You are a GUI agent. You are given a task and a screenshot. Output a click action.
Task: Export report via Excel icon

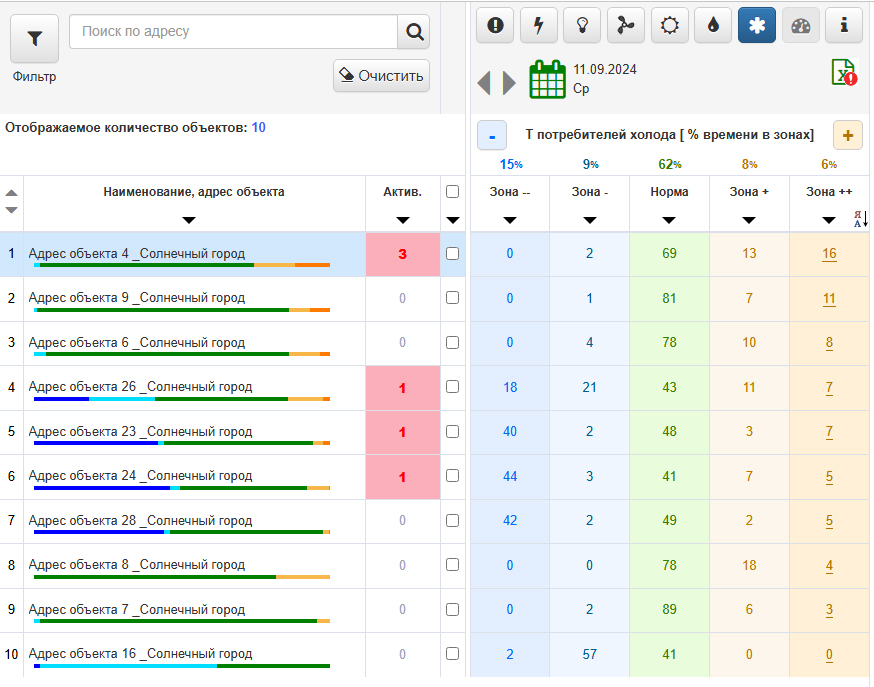click(843, 73)
